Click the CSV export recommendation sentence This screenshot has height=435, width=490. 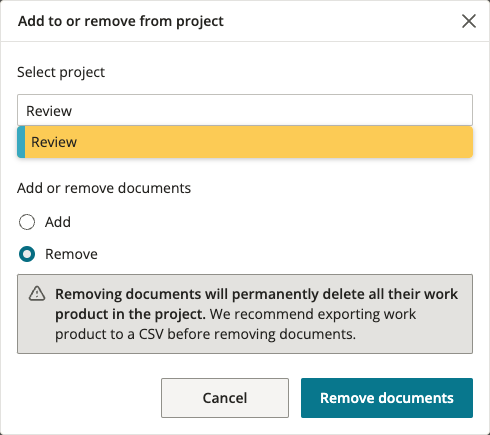click(x=235, y=324)
